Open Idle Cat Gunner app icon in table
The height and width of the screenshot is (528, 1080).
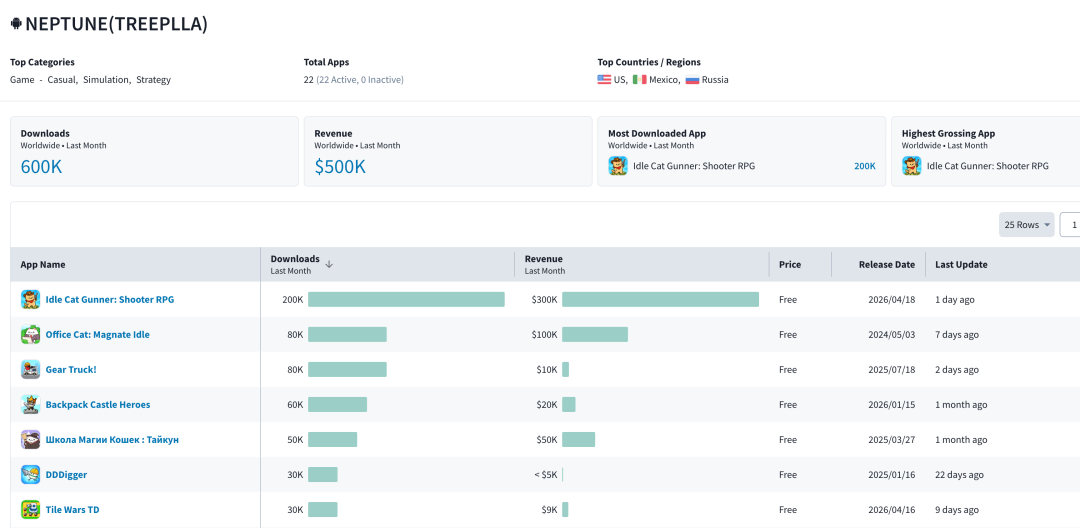pos(30,299)
